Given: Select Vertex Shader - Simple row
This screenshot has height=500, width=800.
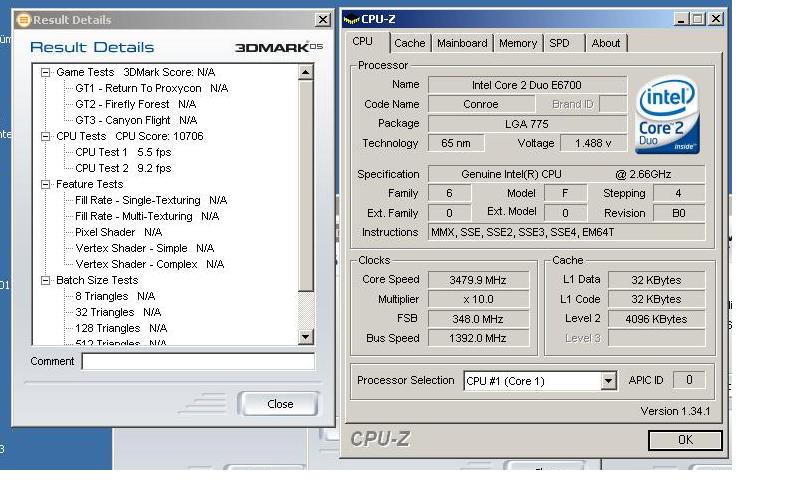Looking at the screenshot, I should [x=144, y=248].
